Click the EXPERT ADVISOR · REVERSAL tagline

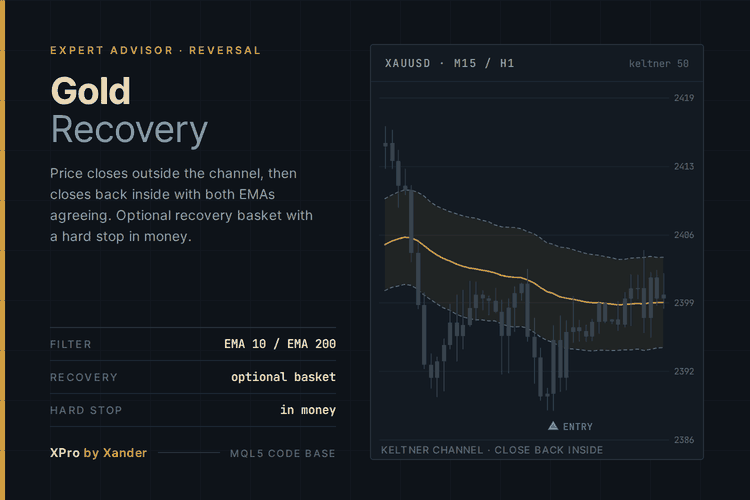point(155,50)
